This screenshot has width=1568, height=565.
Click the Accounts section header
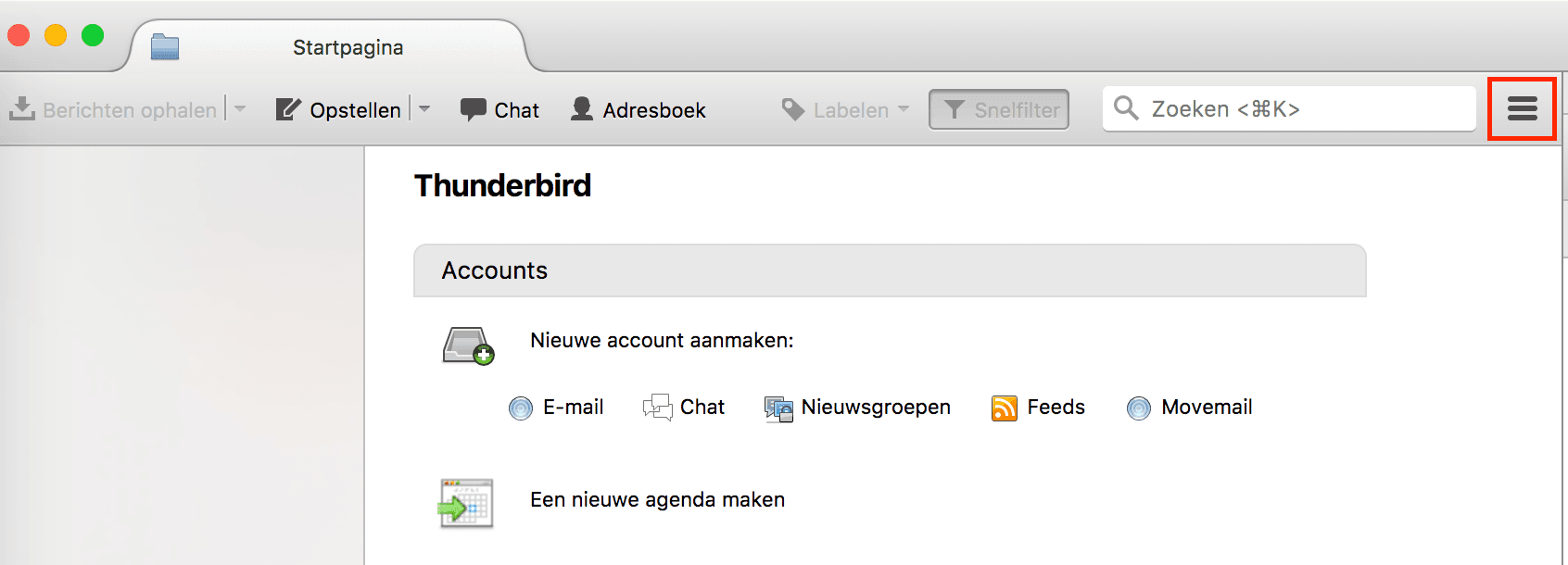click(x=494, y=270)
